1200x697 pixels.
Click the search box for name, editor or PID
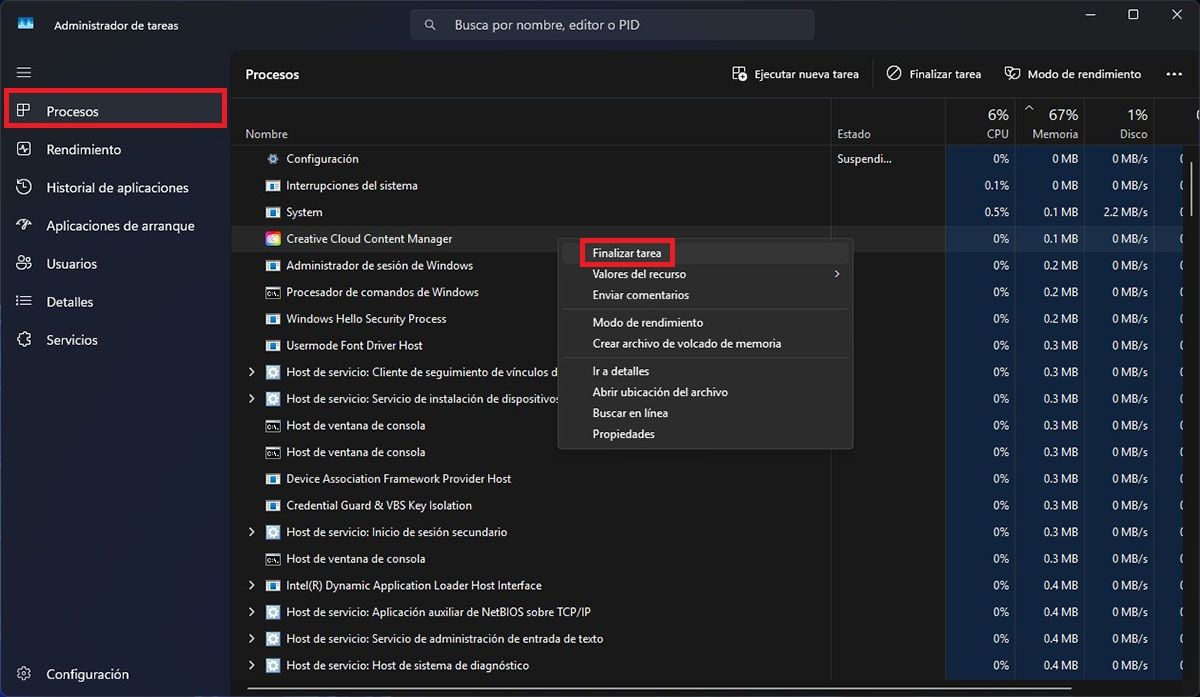tap(612, 25)
